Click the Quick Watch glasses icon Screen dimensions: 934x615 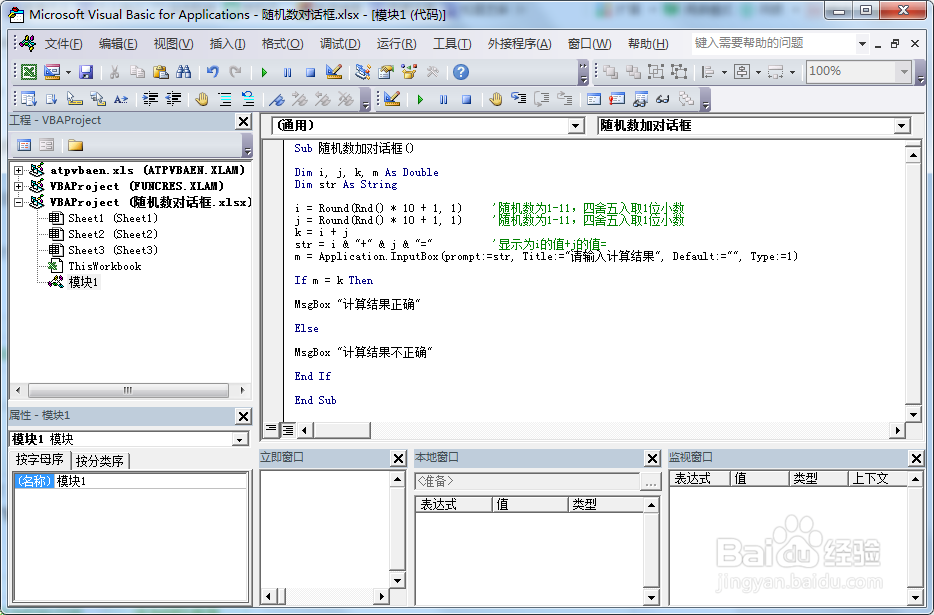[x=663, y=99]
